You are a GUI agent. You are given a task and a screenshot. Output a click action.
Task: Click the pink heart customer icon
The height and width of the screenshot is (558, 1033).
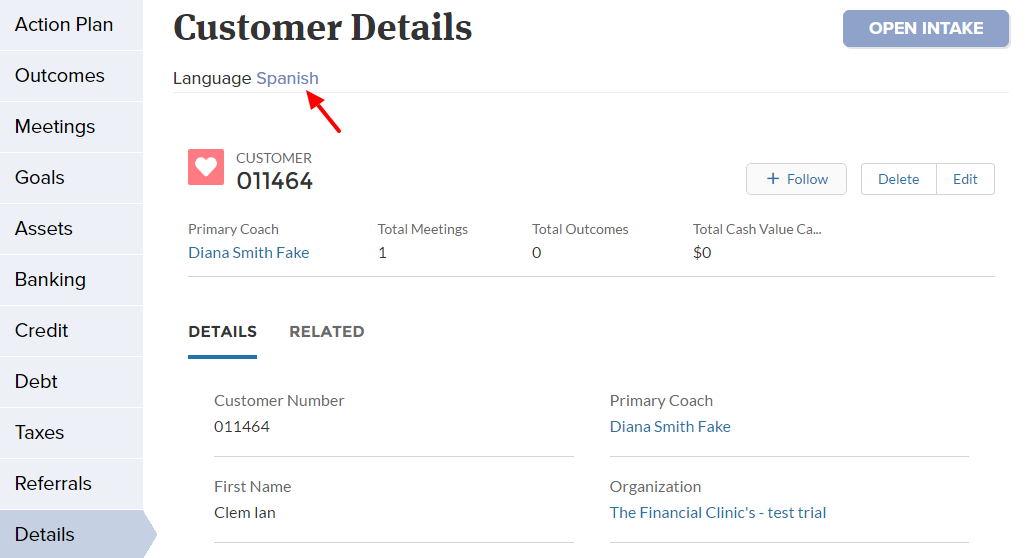click(x=206, y=167)
